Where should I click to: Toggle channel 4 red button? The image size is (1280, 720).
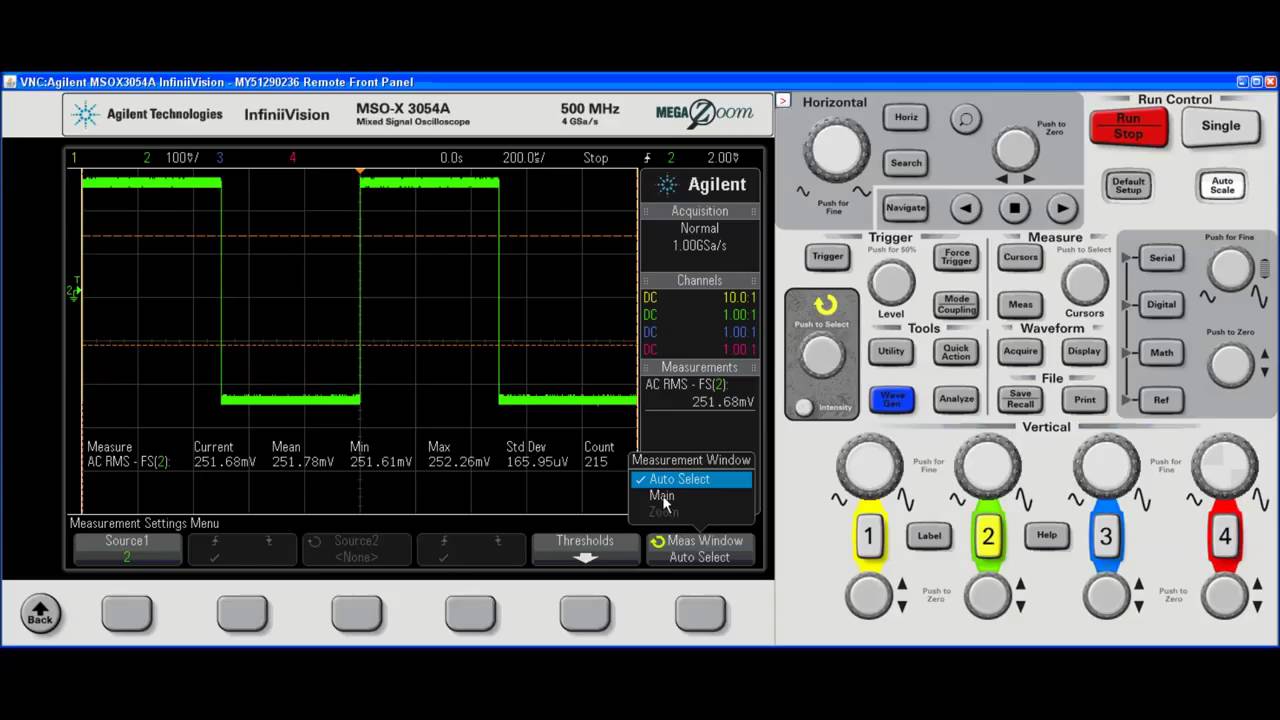[x=1224, y=536]
